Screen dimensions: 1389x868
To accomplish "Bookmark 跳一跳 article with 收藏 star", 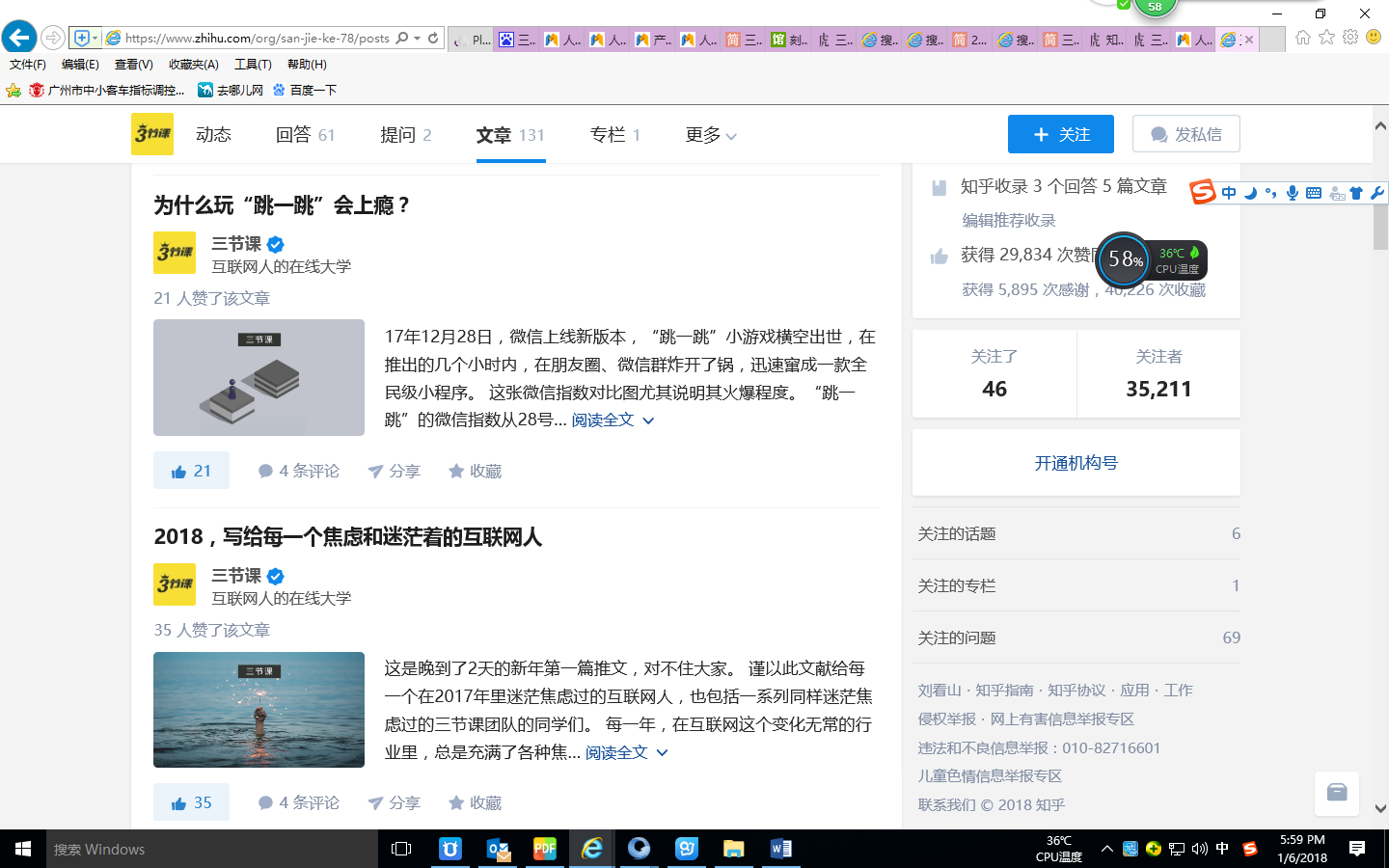I will tap(475, 471).
